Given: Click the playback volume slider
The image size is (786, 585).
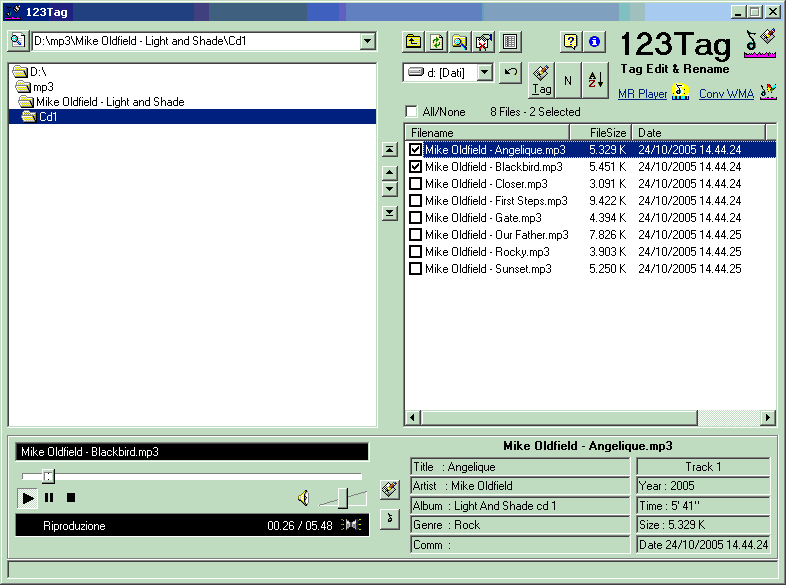Looking at the screenshot, I should tap(341, 497).
